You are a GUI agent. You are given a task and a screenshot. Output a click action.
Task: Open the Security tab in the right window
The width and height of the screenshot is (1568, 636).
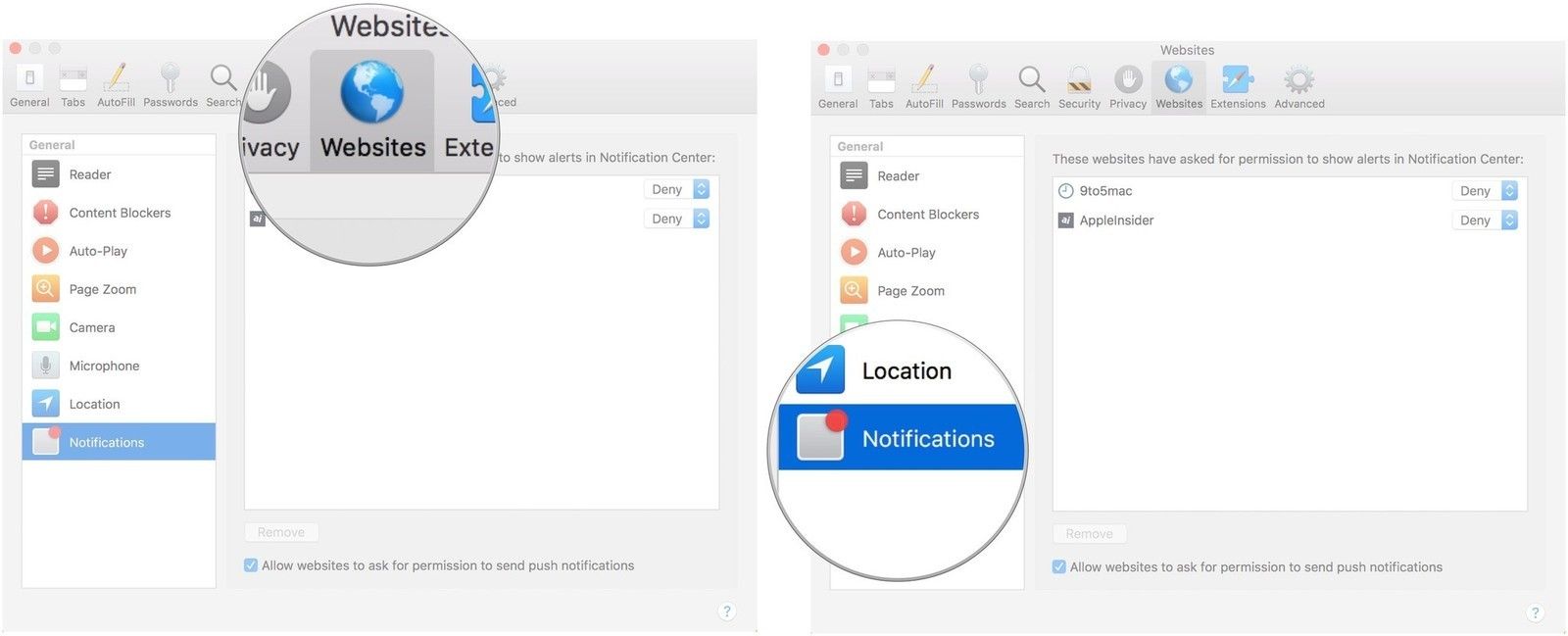[x=1079, y=86]
